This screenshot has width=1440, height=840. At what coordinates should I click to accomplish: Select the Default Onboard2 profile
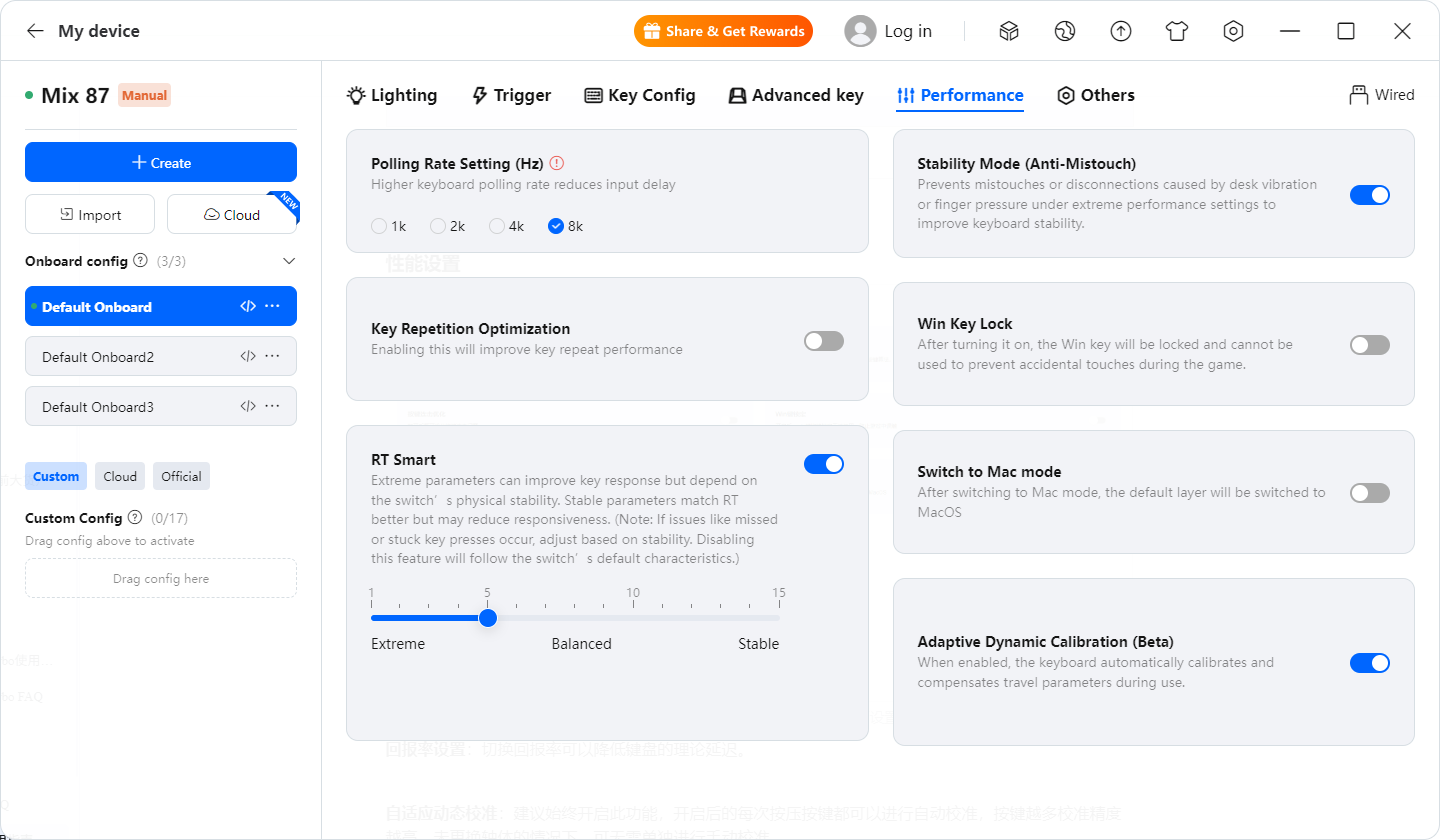click(x=161, y=356)
